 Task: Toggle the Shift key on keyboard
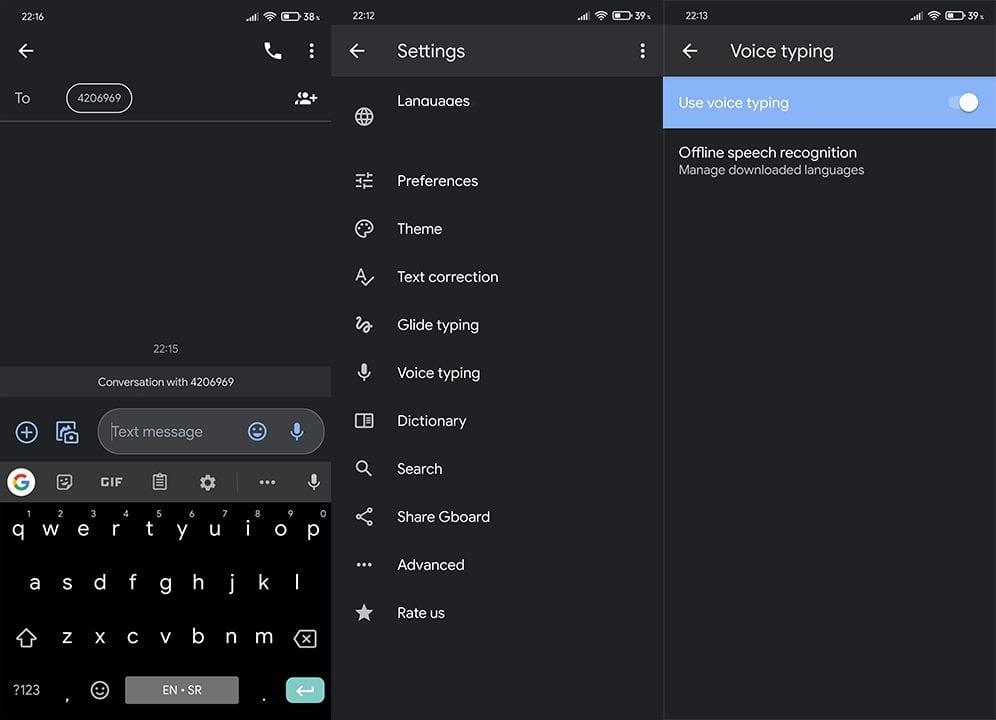pyautogui.click(x=26, y=637)
